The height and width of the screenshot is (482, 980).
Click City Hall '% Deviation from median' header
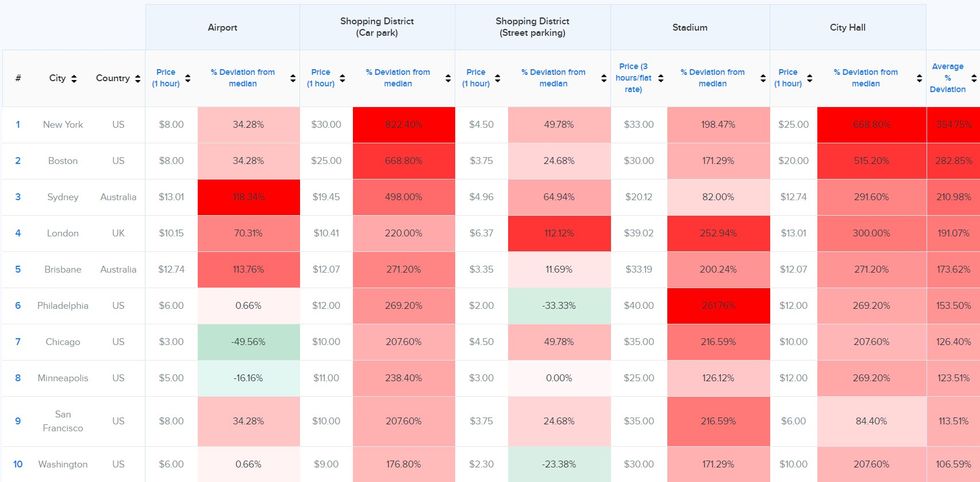tap(866, 78)
